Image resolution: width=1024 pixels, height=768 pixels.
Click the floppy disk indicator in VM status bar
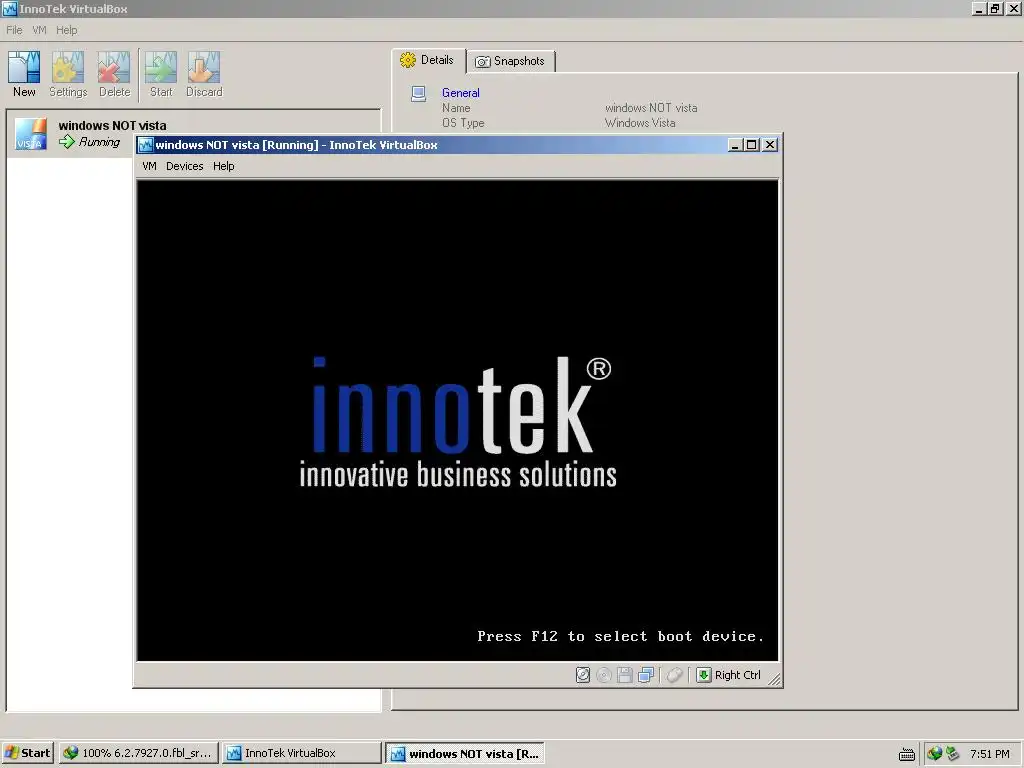pyautogui.click(x=625, y=675)
